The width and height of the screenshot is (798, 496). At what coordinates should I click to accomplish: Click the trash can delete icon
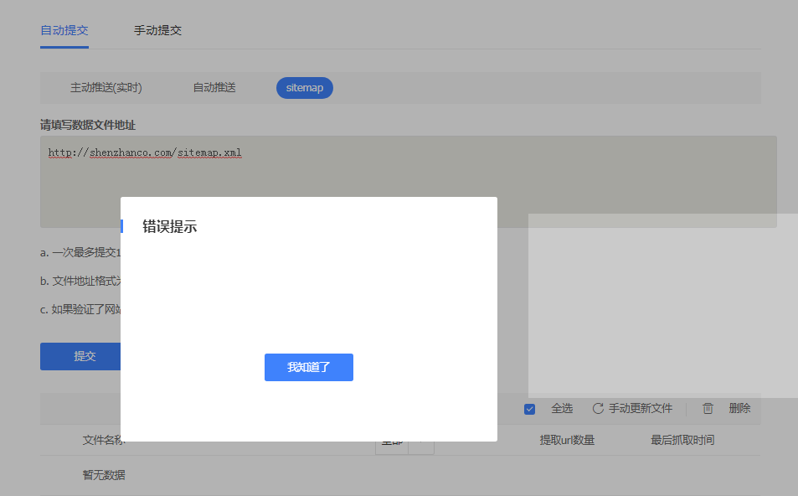click(708, 409)
